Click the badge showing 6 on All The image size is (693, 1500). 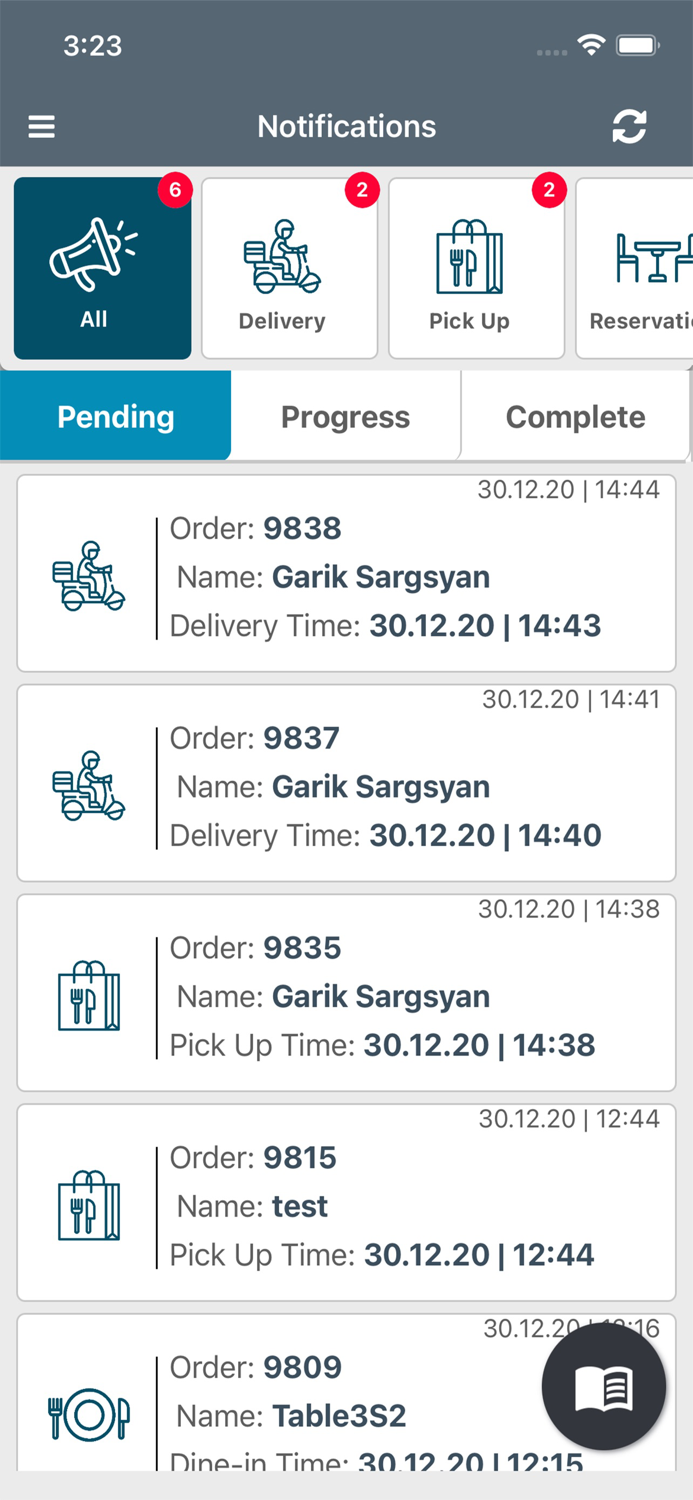click(x=176, y=190)
